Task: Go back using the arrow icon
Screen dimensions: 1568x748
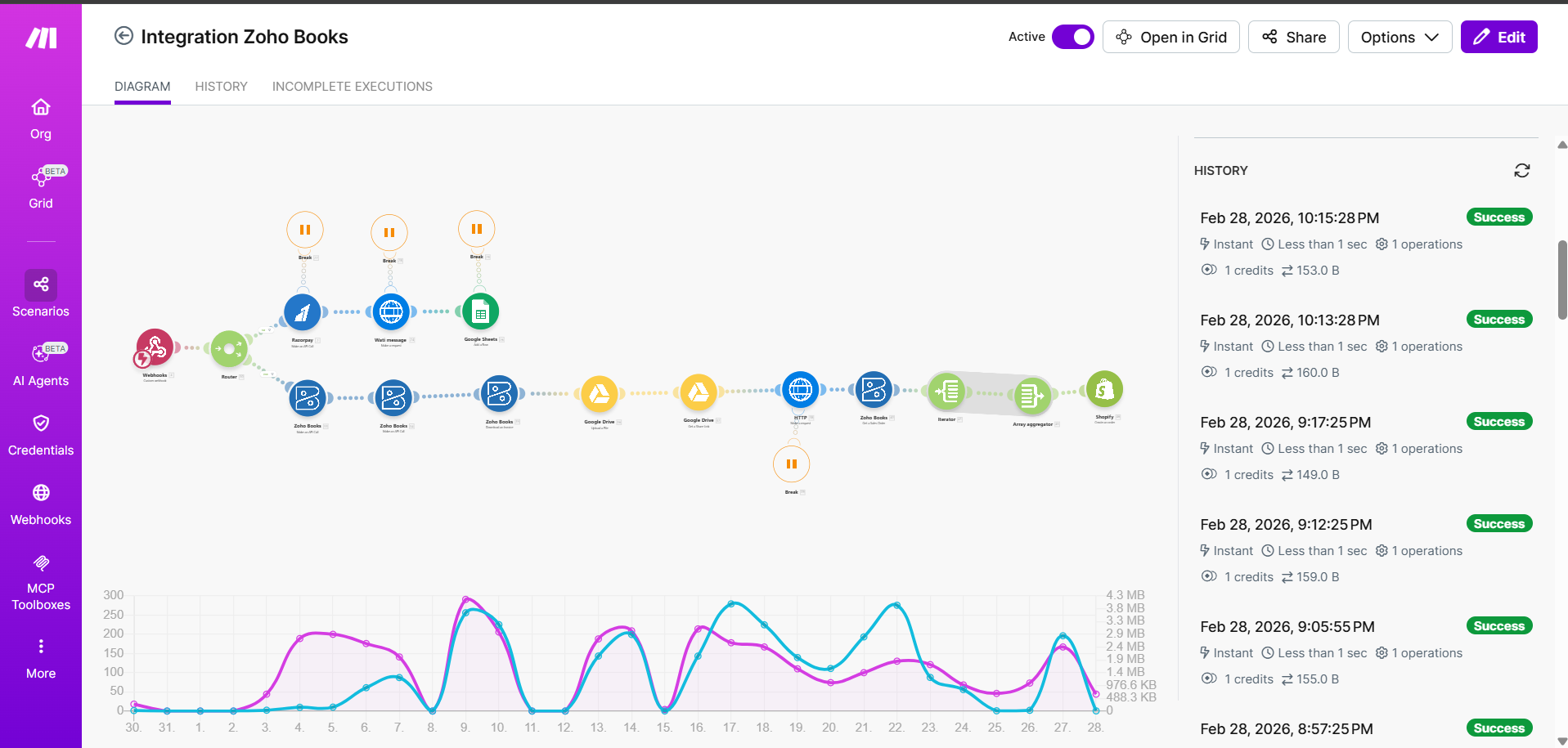Action: (124, 36)
